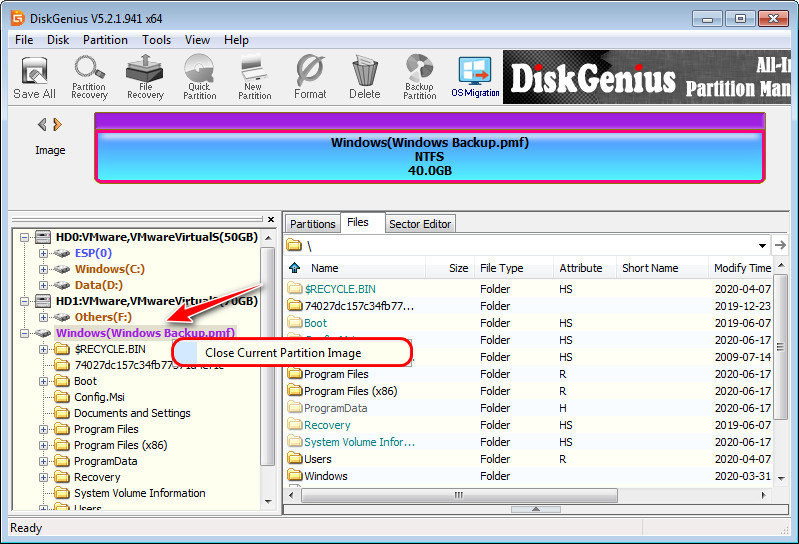
Task: Click the Save All toolbar icon
Action: point(34,77)
